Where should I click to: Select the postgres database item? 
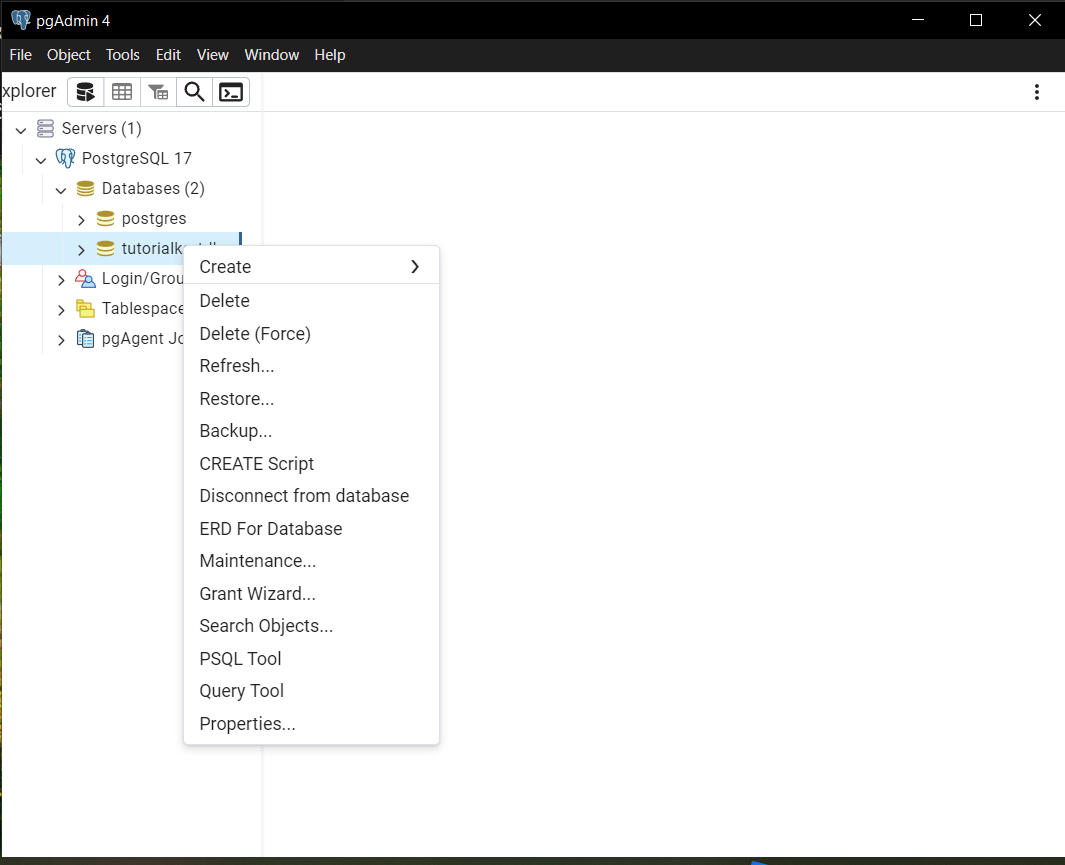[154, 219]
